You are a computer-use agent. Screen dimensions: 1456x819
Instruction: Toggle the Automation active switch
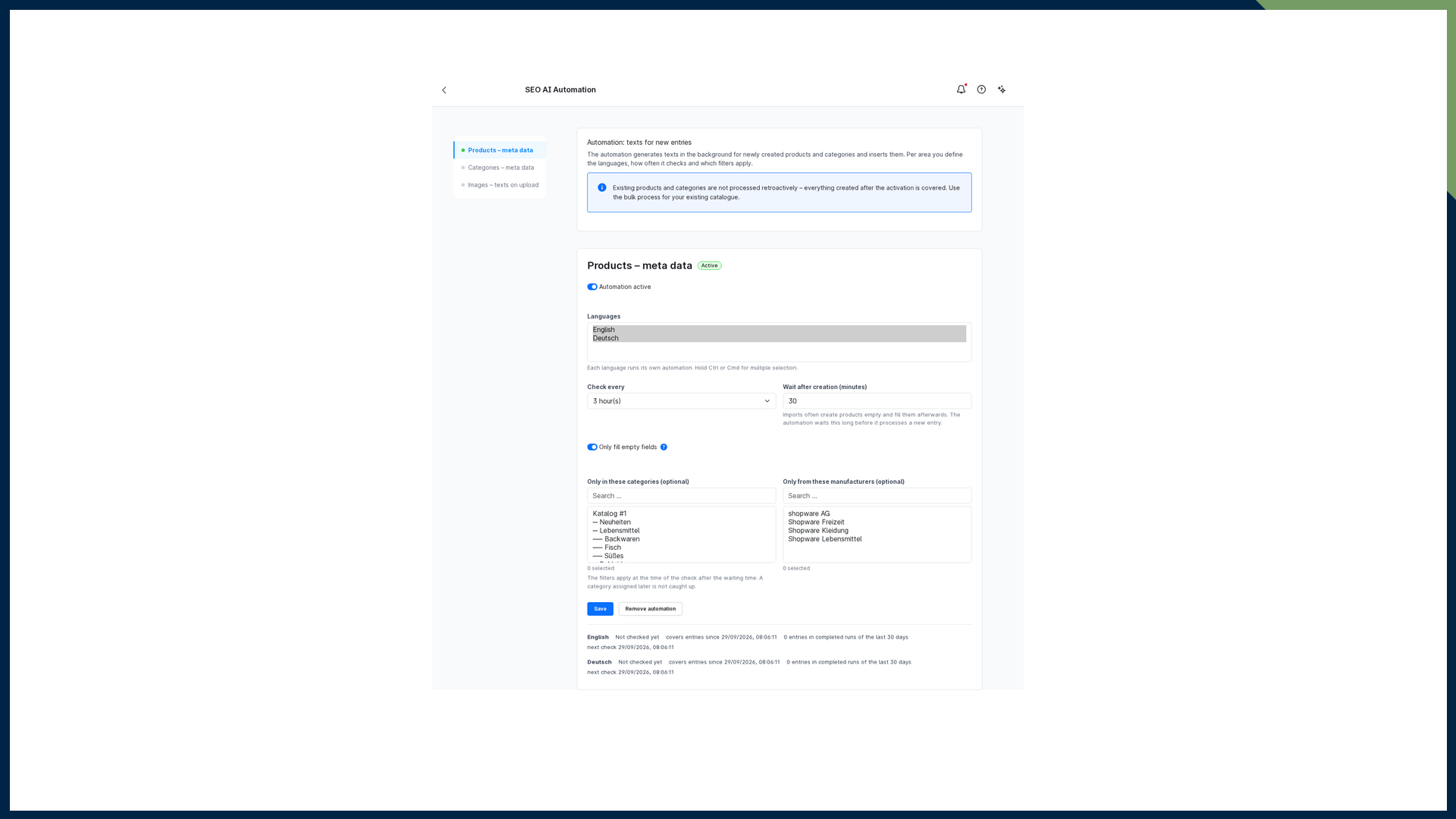tap(592, 287)
